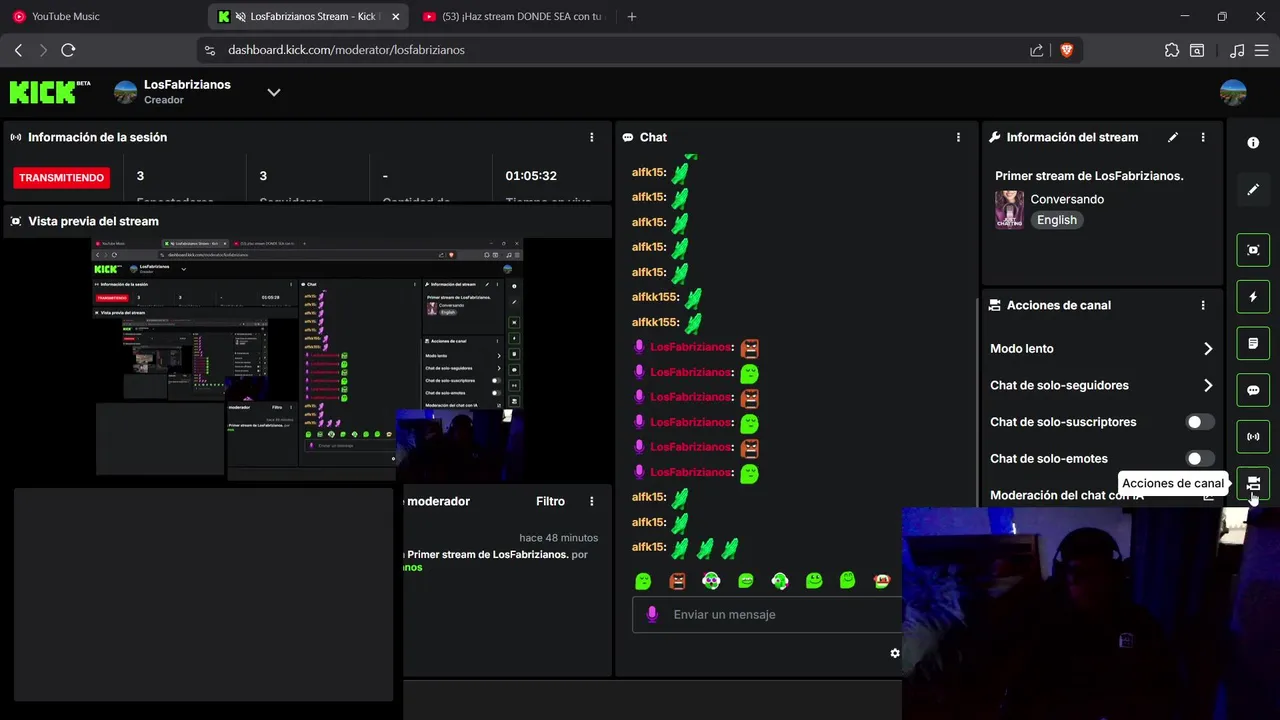
Task: Click LosFabrizianos channel name in header
Action: point(187,85)
